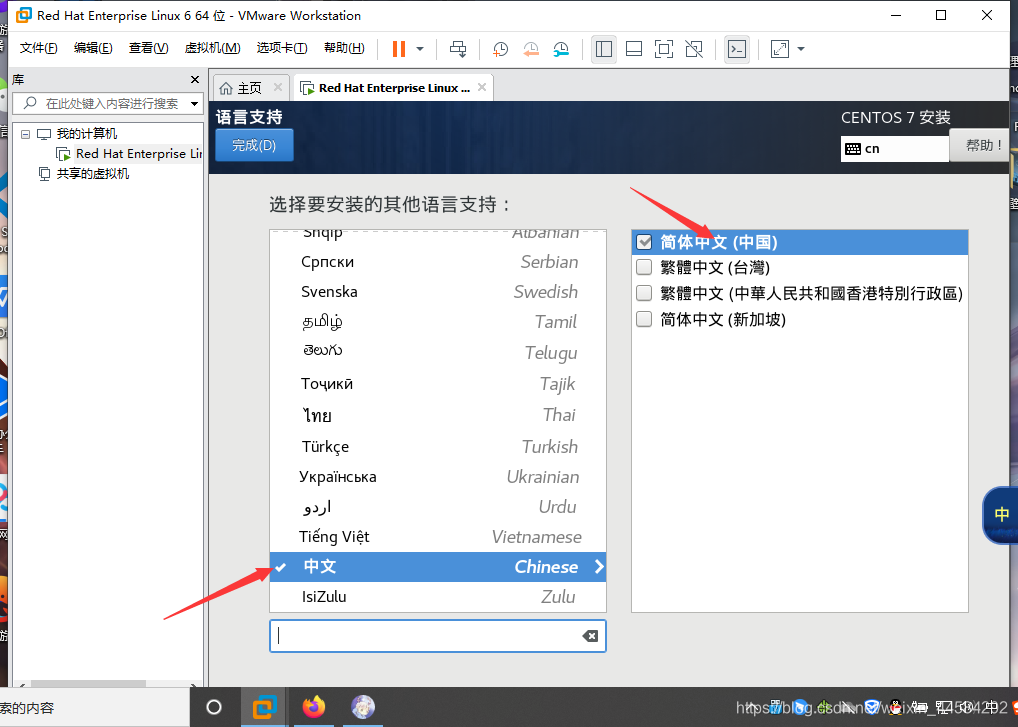Open the 文件(F) menu
This screenshot has width=1018, height=727.
38,48
